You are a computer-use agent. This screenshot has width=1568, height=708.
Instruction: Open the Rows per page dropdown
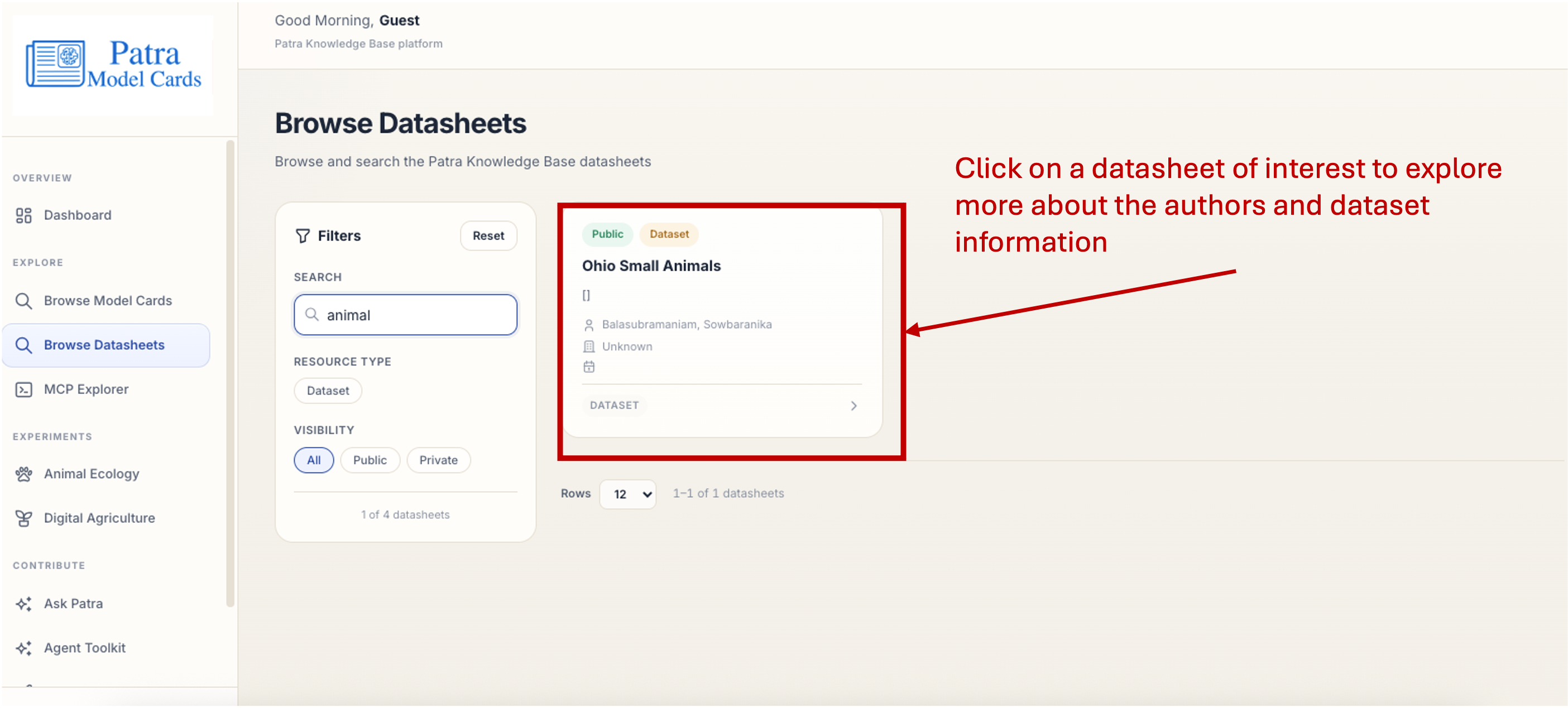[x=627, y=494]
